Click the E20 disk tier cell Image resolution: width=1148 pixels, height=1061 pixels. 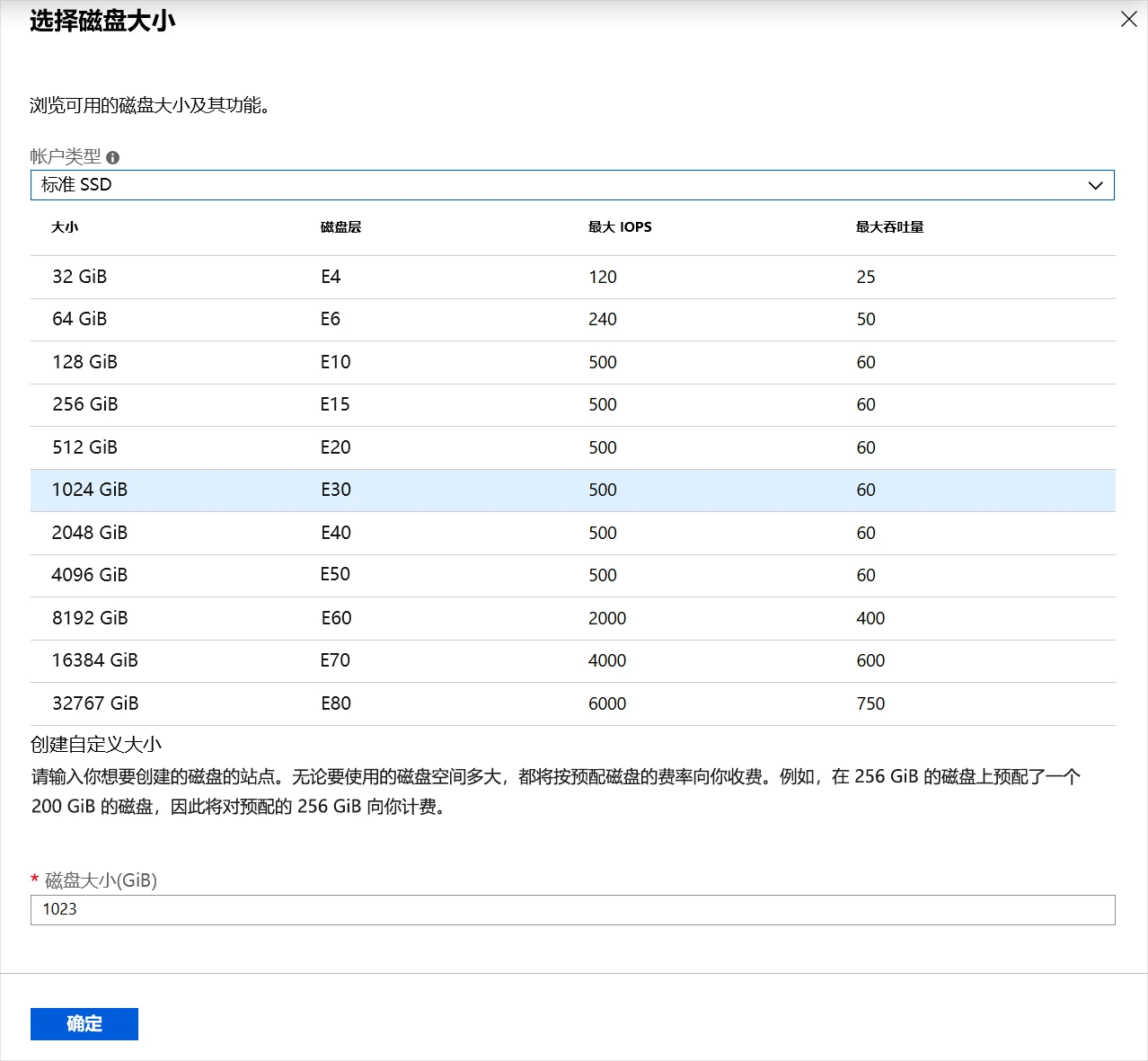point(336,447)
